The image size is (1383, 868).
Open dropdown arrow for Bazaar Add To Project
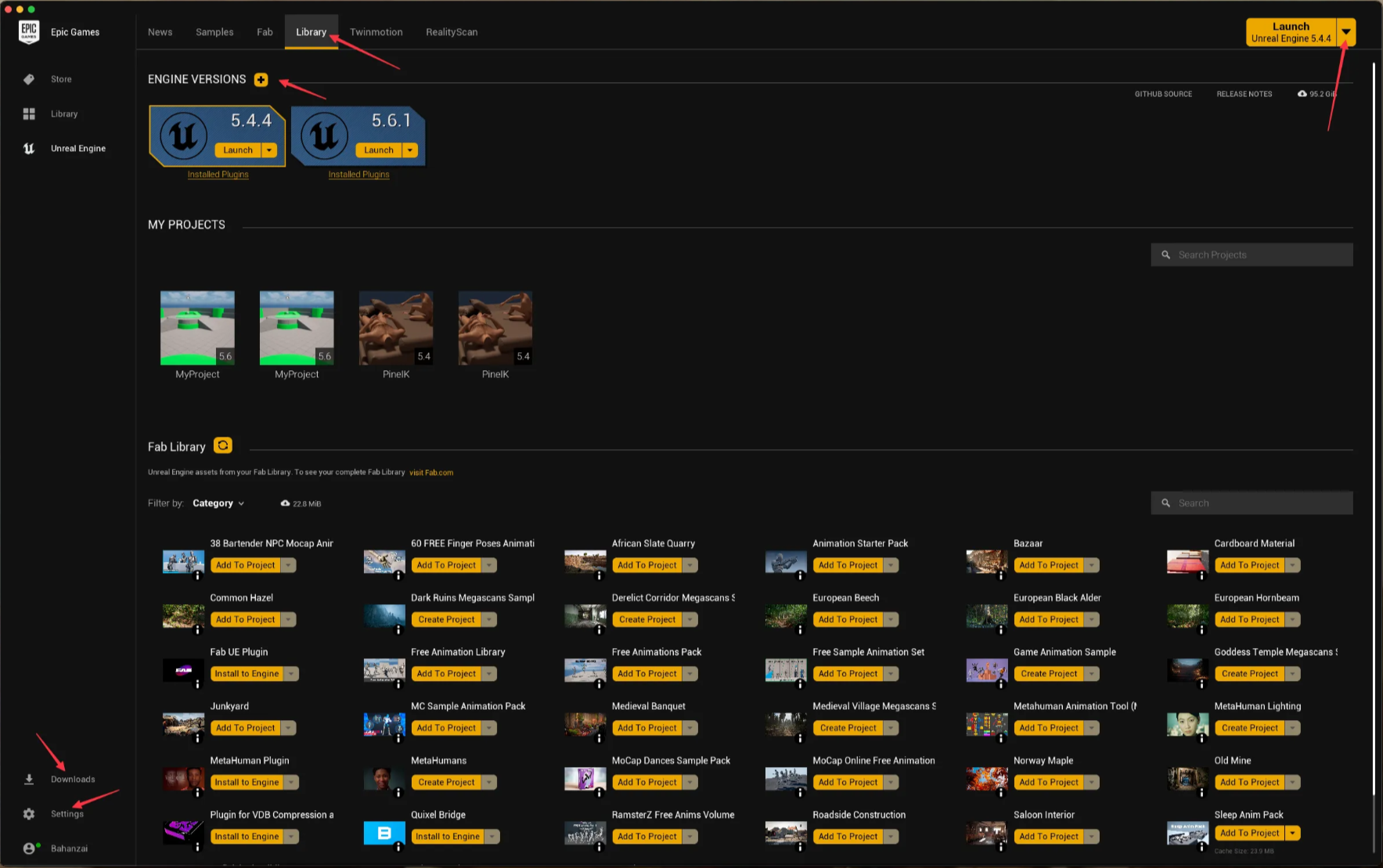[1092, 565]
